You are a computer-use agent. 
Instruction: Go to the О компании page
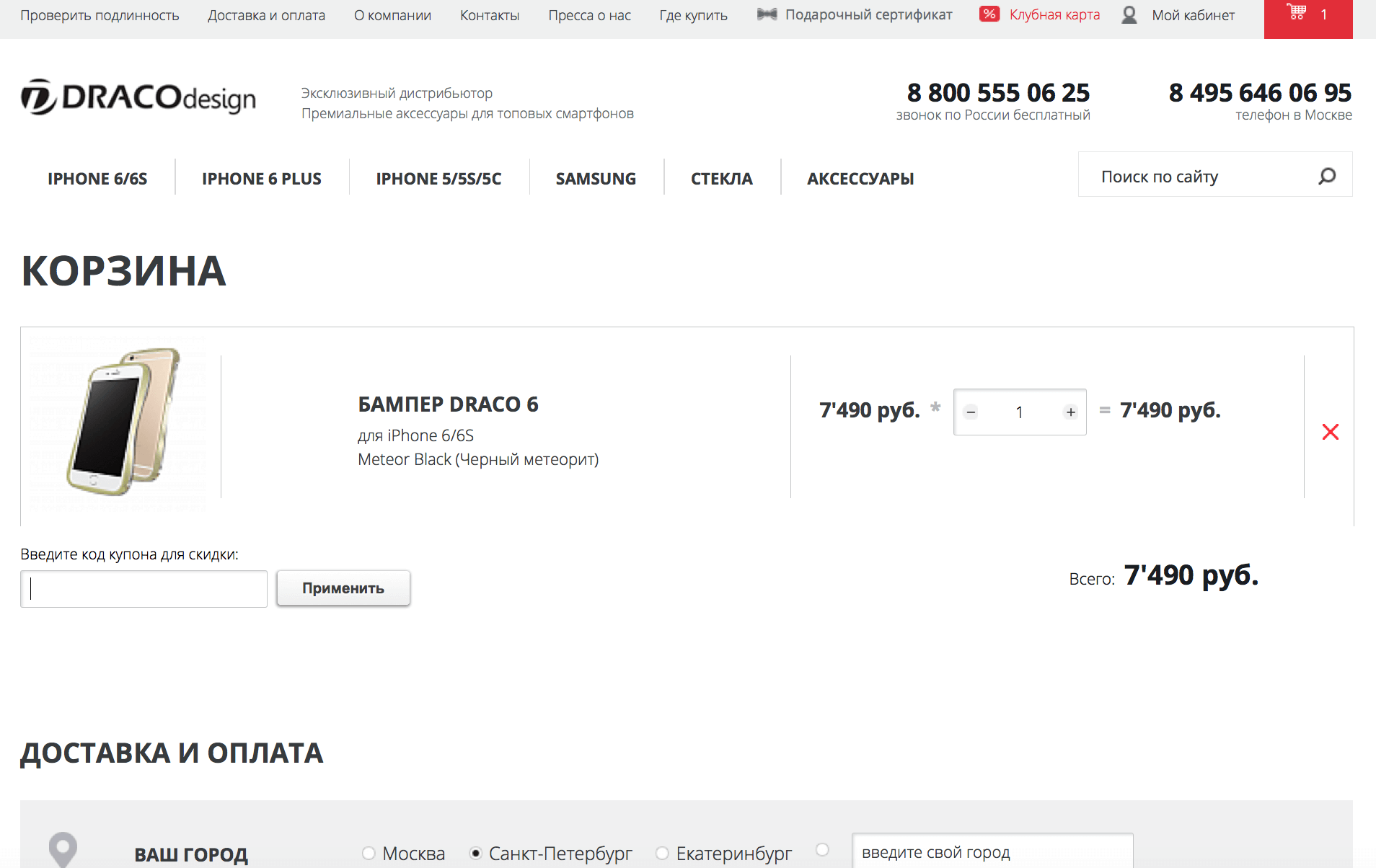392,15
